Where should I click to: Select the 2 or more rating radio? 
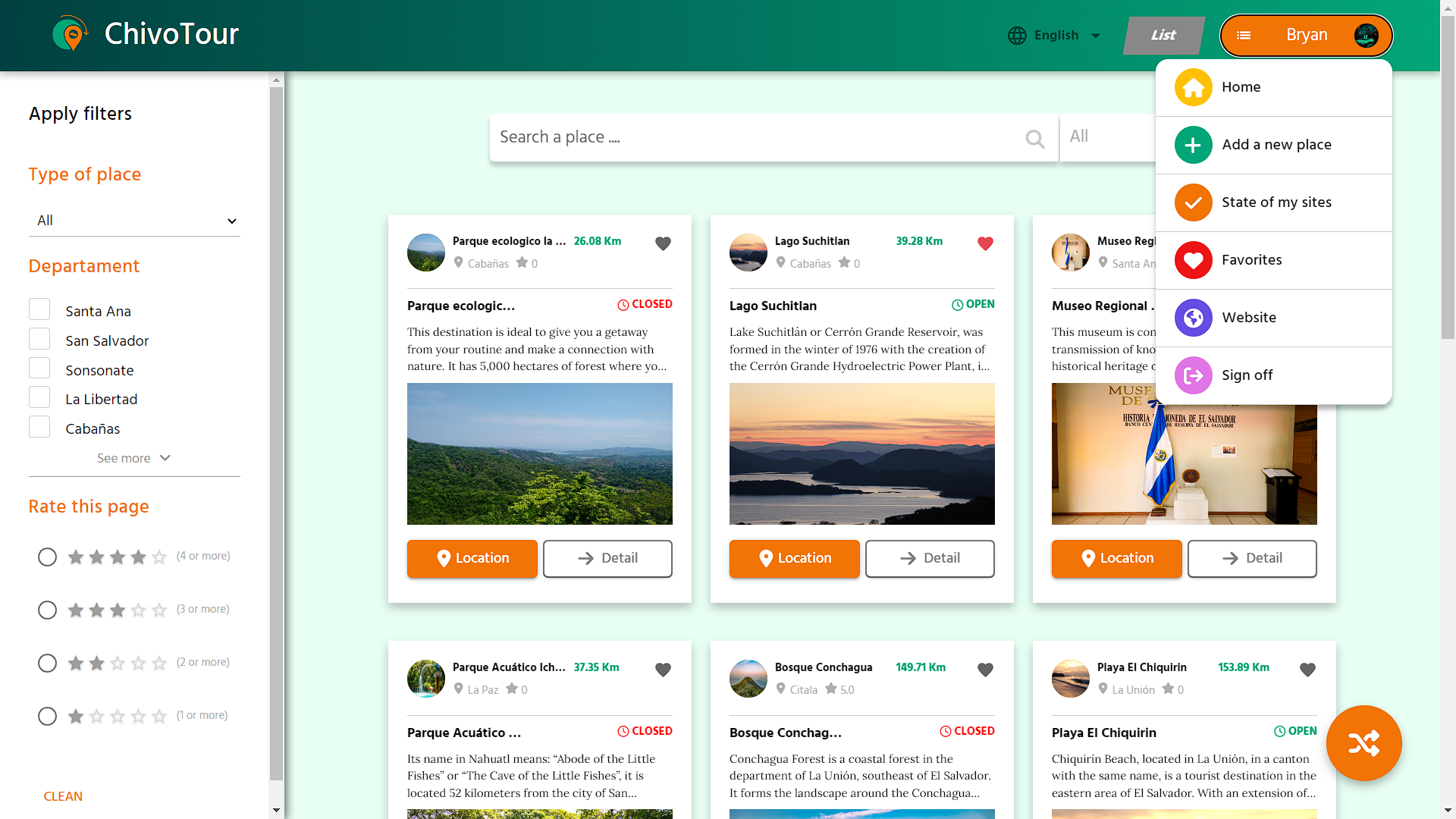pos(47,664)
